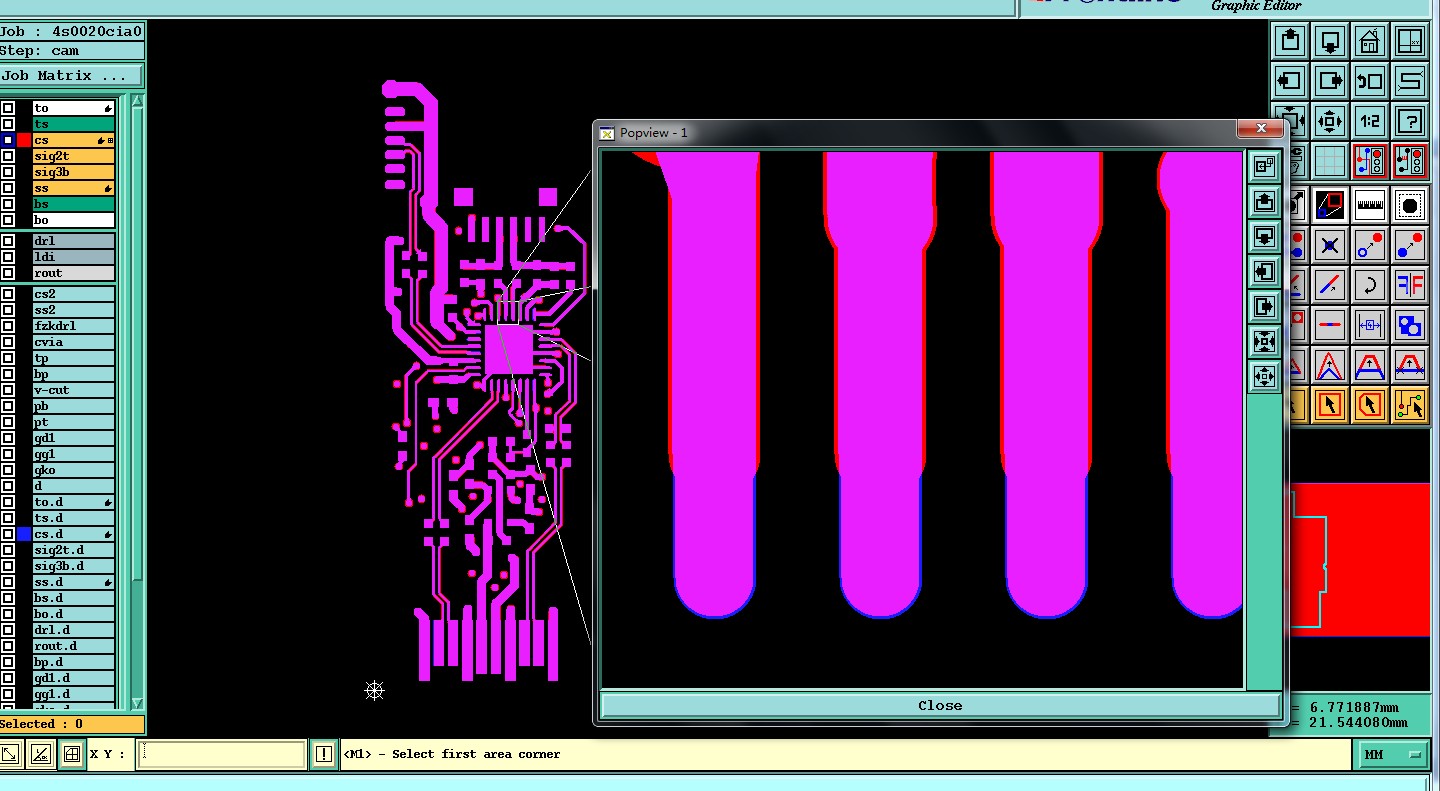This screenshot has width=1440, height=791.
Task: Select the sig2t.d layer name
Action: (74, 550)
